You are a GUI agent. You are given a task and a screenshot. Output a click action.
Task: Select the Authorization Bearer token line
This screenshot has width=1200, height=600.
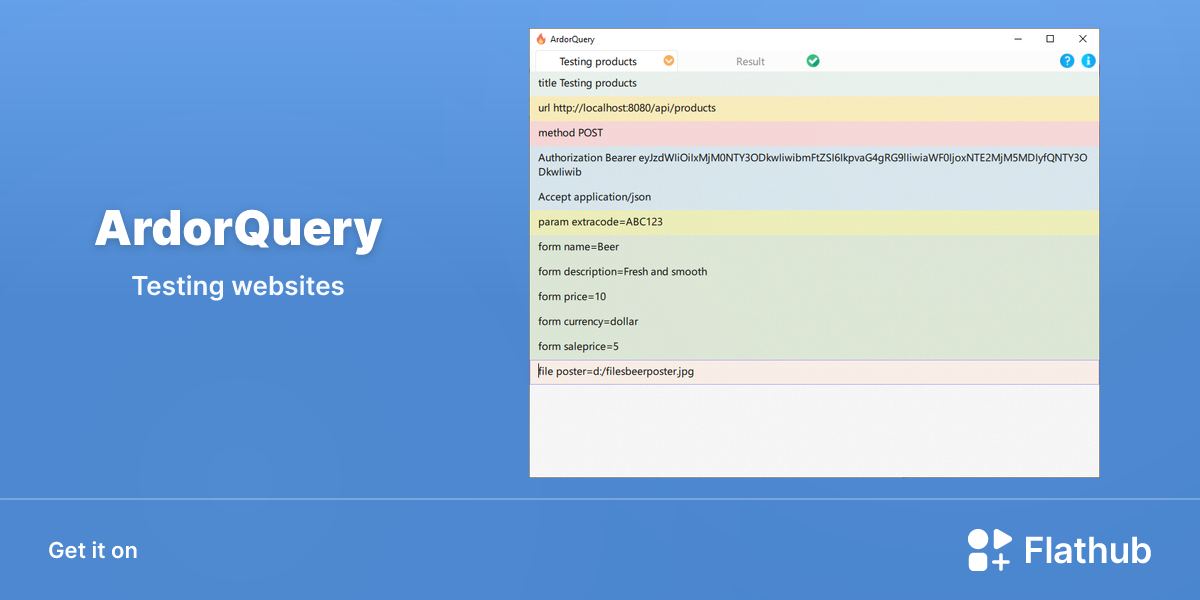(814, 165)
